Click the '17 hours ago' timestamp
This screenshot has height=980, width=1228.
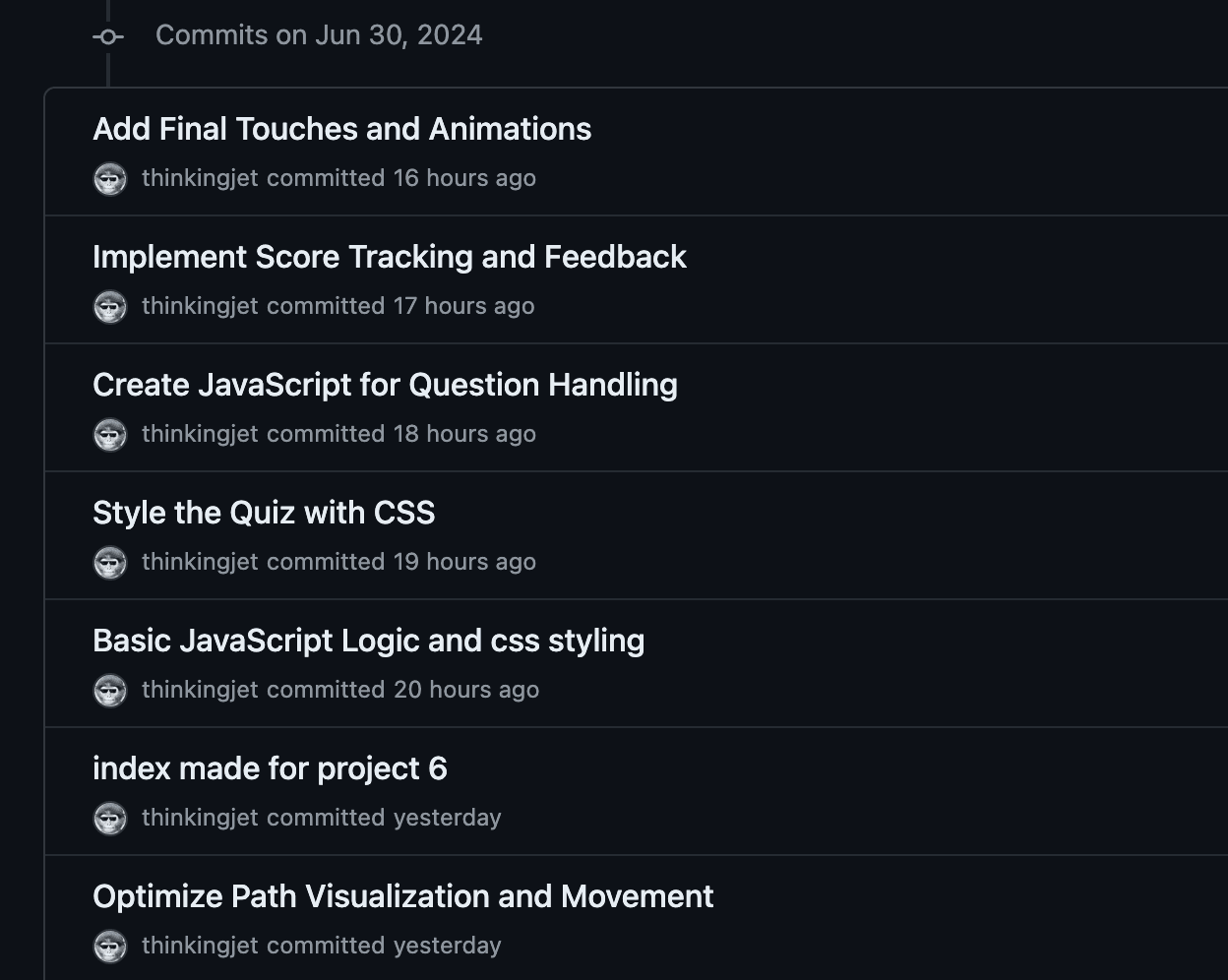click(463, 306)
